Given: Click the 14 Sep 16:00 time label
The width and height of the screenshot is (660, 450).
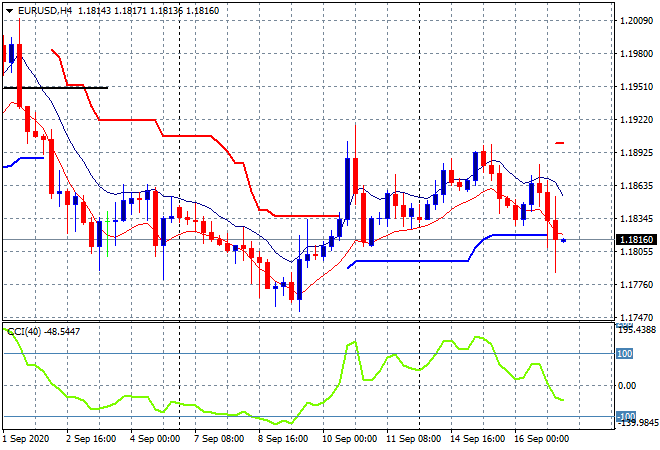Looking at the screenshot, I should pyautogui.click(x=477, y=439).
